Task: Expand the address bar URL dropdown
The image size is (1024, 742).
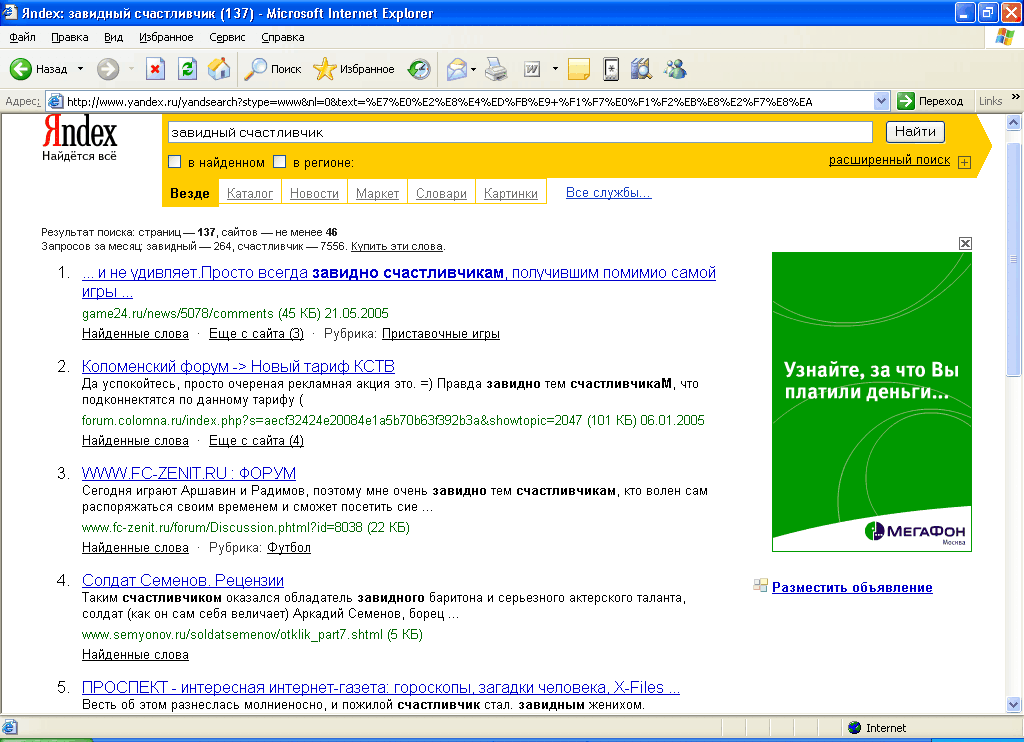Action: point(881,101)
